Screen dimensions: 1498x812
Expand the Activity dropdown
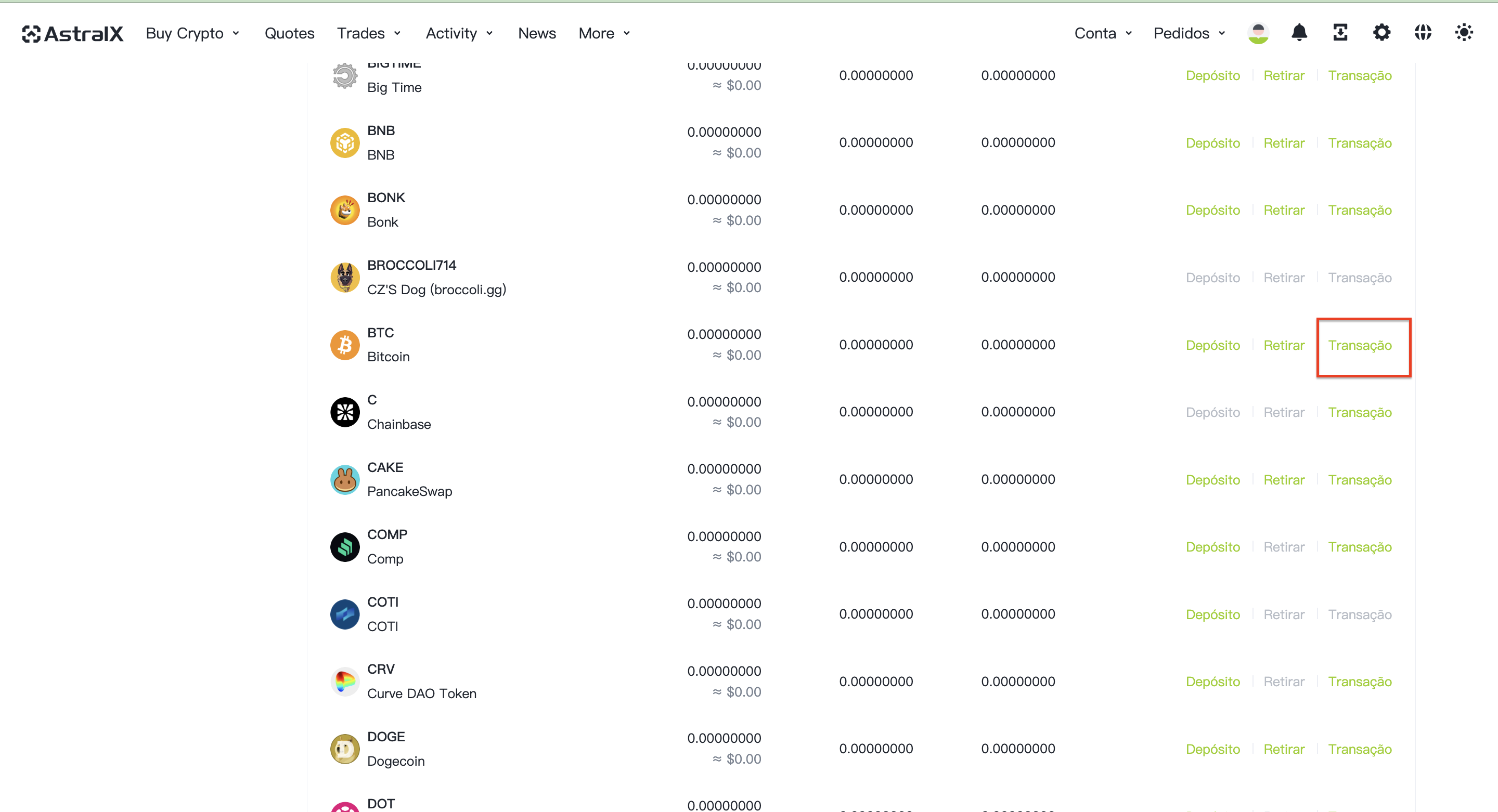(x=459, y=33)
